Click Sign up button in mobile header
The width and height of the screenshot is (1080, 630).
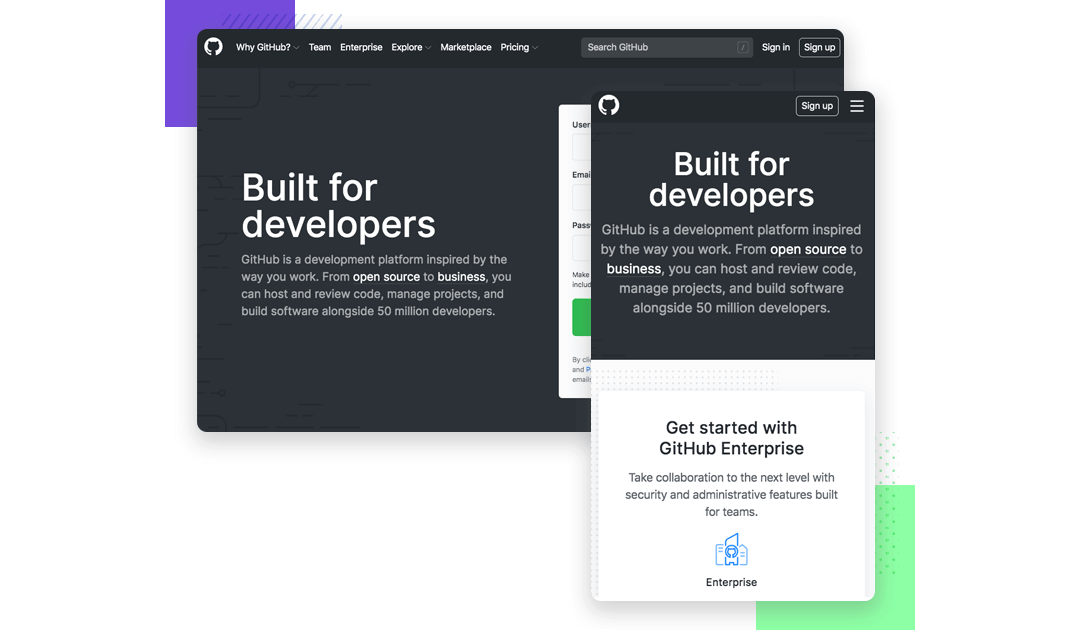click(817, 106)
